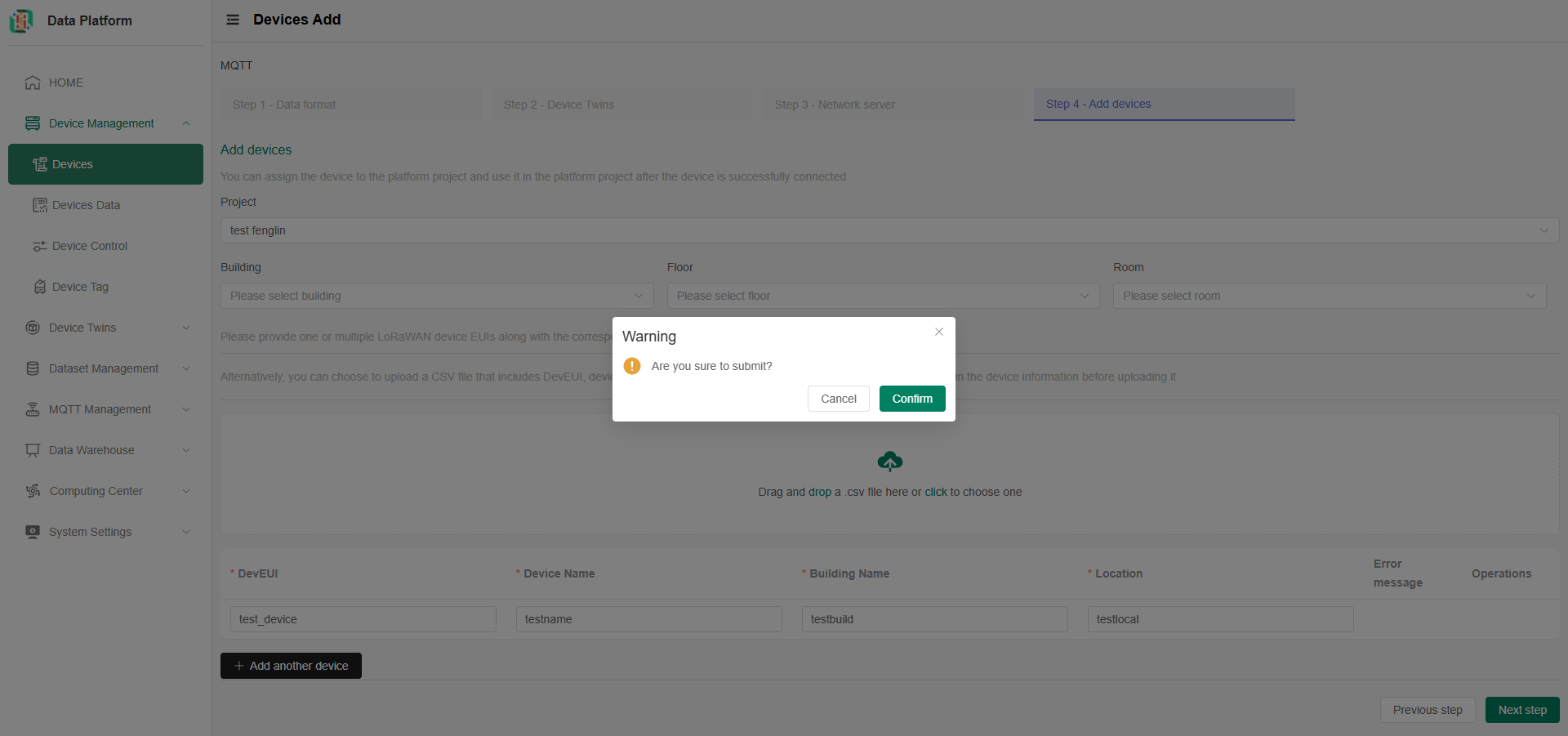Click the Computing Center icon
The width and height of the screenshot is (1568, 736).
tap(32, 491)
